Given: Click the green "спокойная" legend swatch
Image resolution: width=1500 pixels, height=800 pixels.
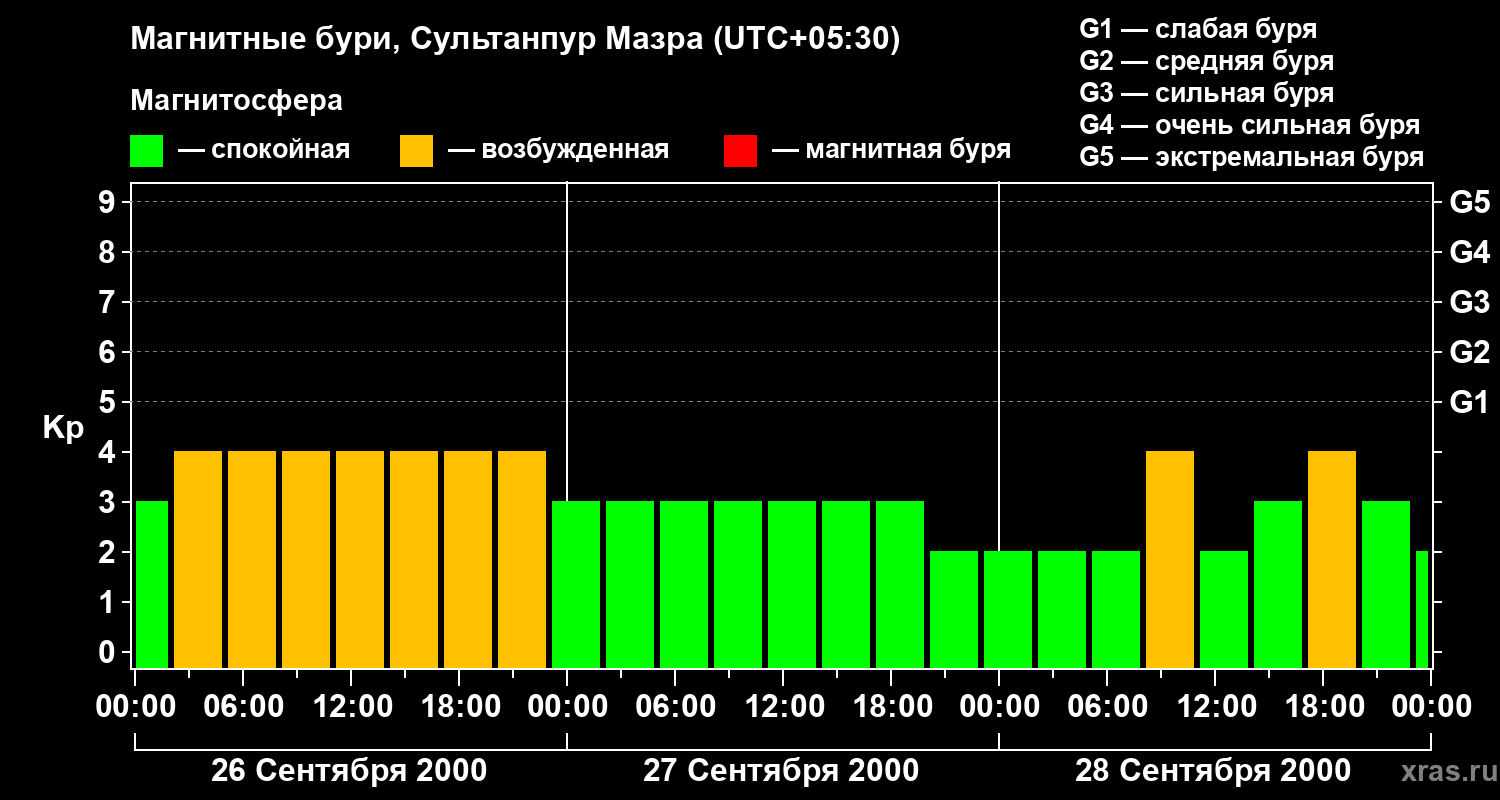Looking at the screenshot, I should pos(147,151).
